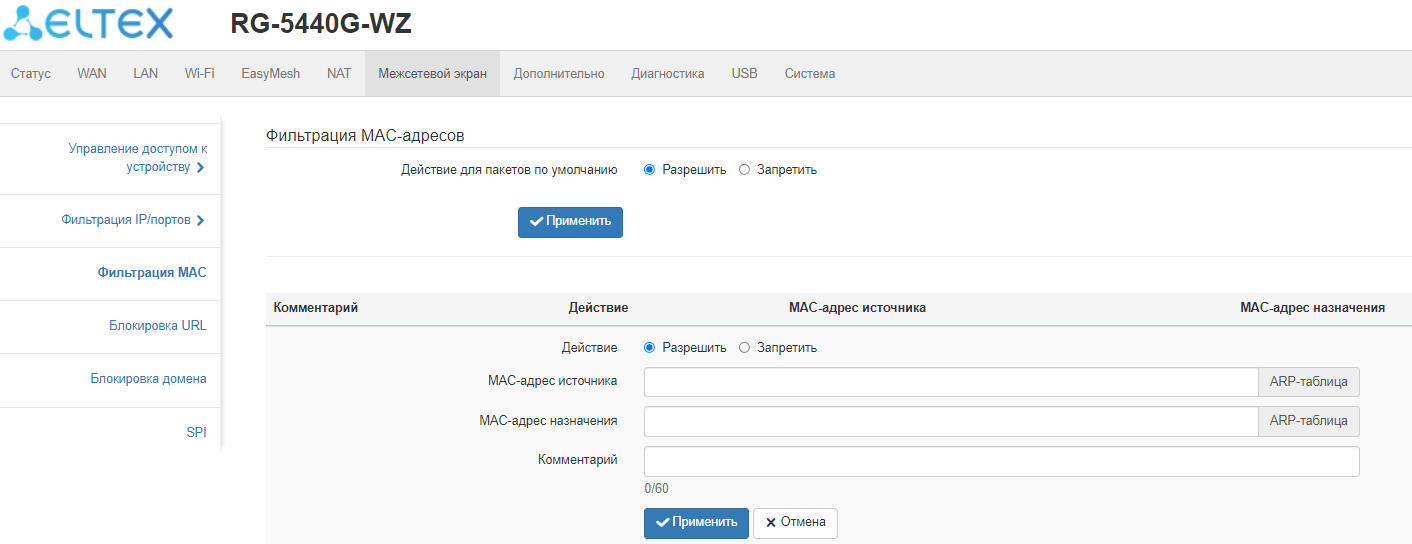Viewport: 1412px width, 544px height.
Task: Select default action Запретить radio button
Action: tap(744, 170)
